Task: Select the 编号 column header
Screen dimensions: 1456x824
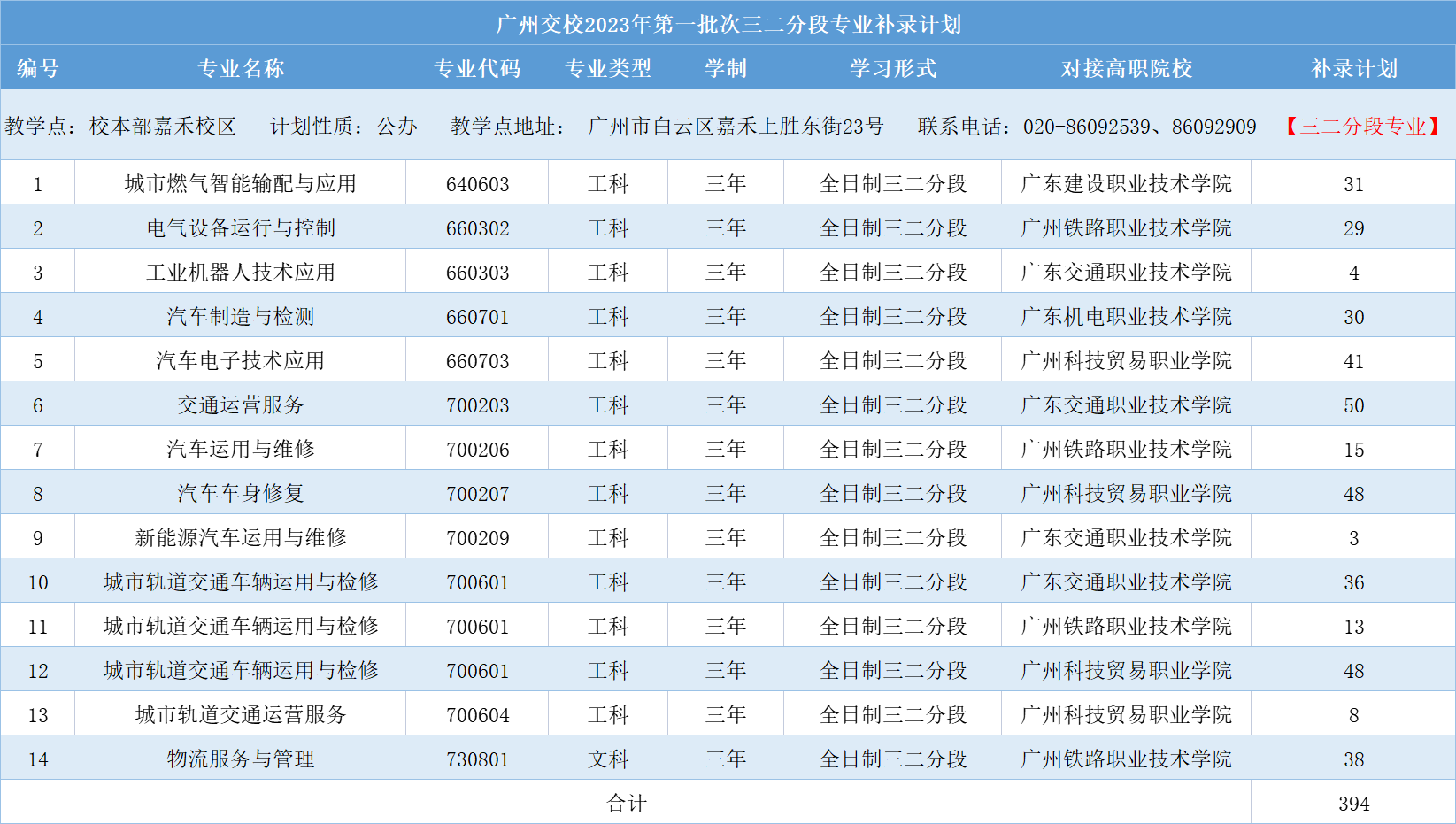Action: click(38, 68)
